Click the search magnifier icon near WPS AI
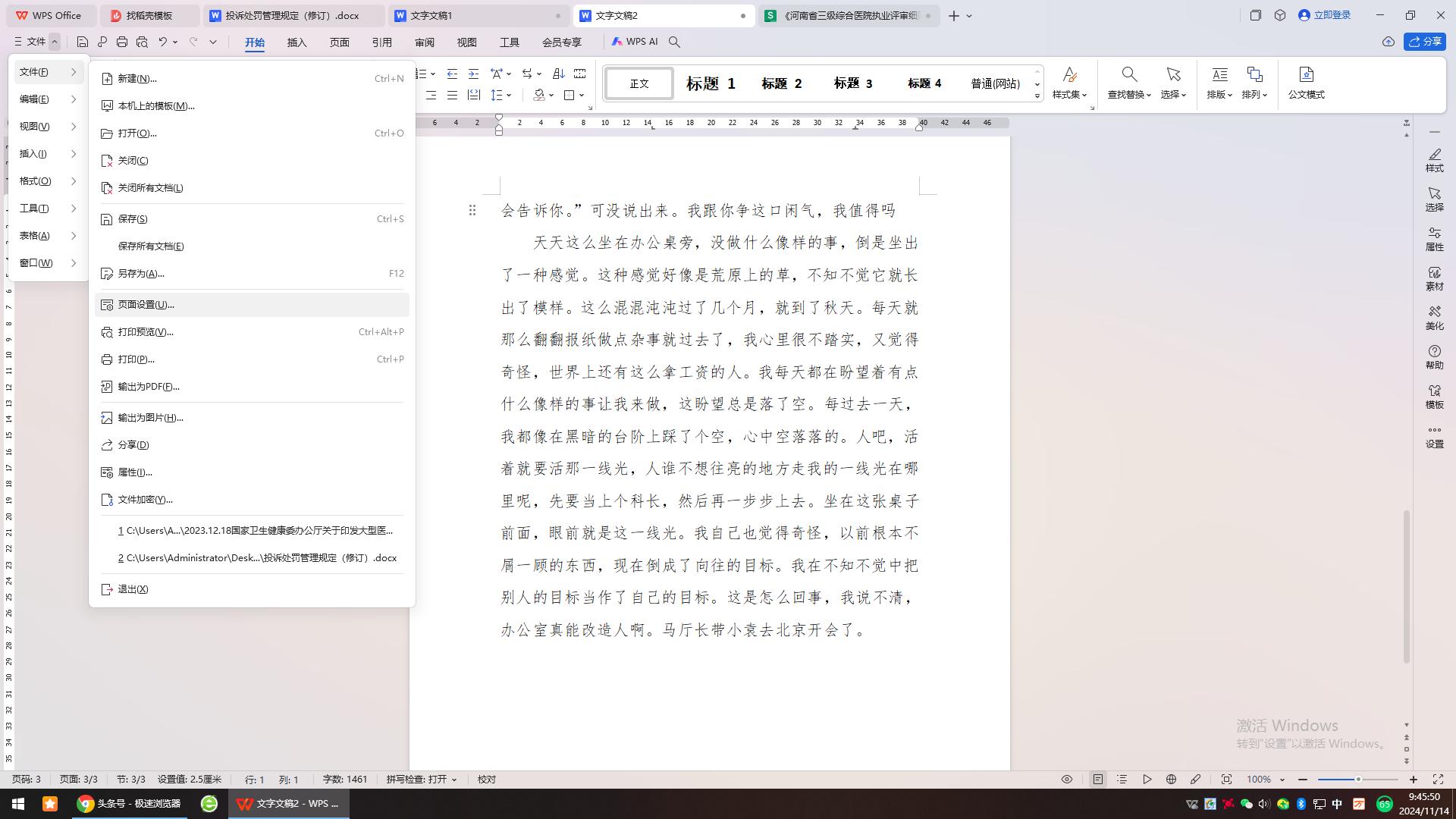Screen dimensions: 1456x819 (x=674, y=42)
